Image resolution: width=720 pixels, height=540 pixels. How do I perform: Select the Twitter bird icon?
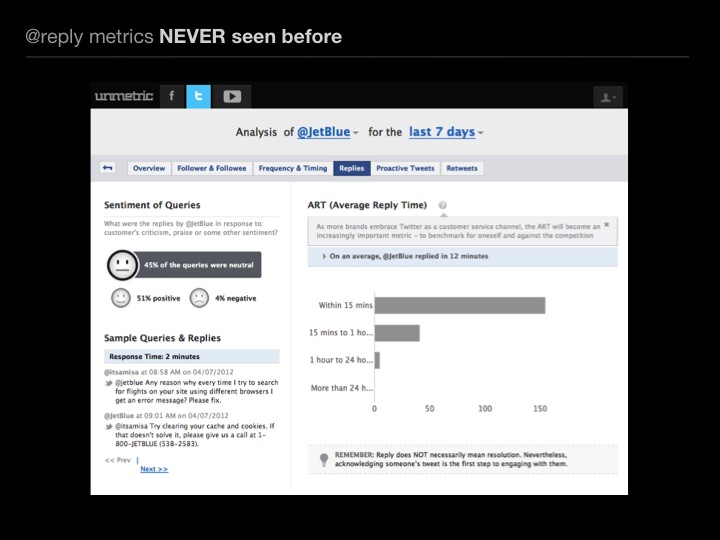198,96
